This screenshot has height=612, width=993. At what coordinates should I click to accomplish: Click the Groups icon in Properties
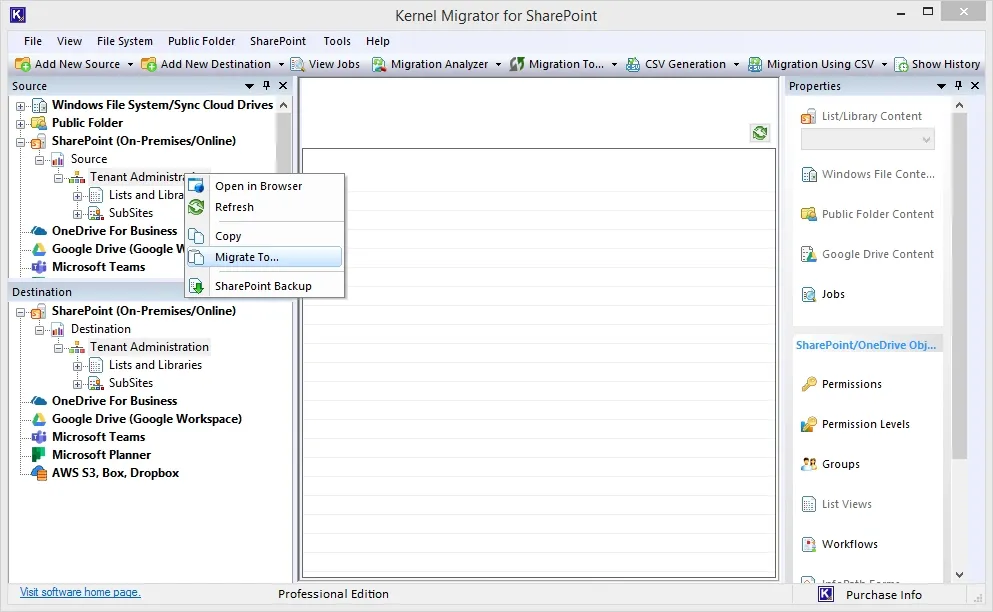coord(809,464)
